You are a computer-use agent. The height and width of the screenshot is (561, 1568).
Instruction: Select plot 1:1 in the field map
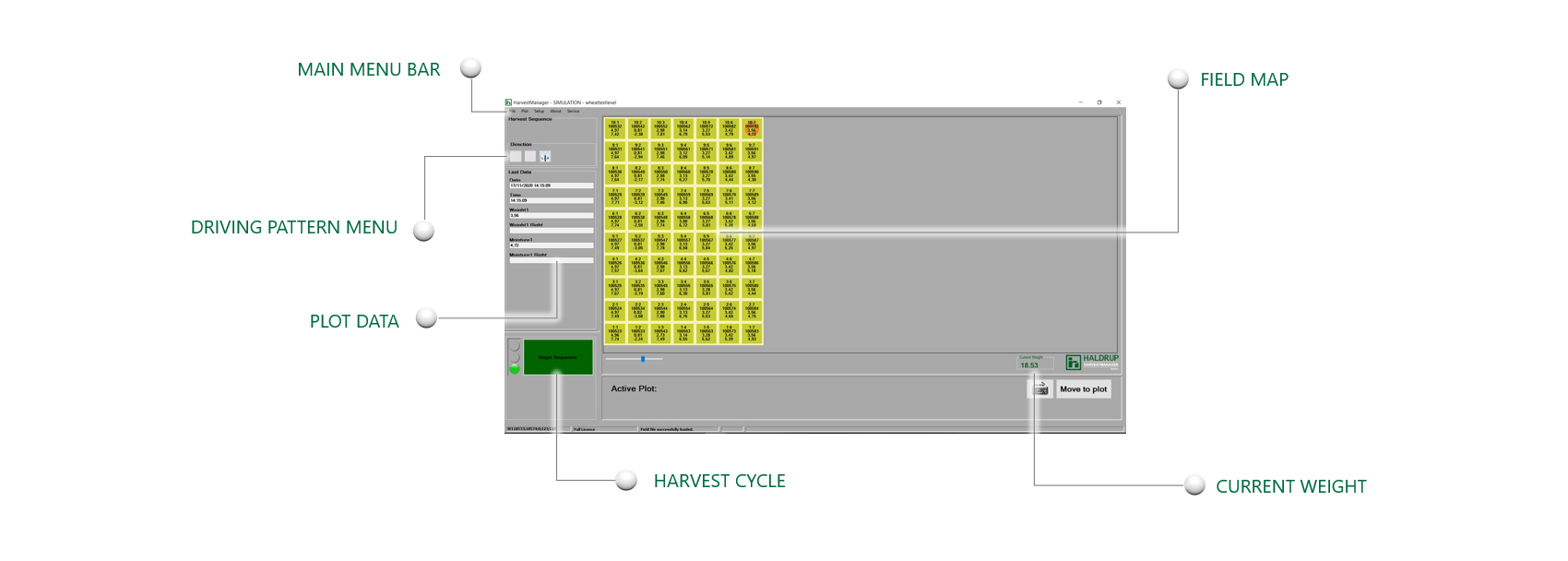tap(615, 333)
